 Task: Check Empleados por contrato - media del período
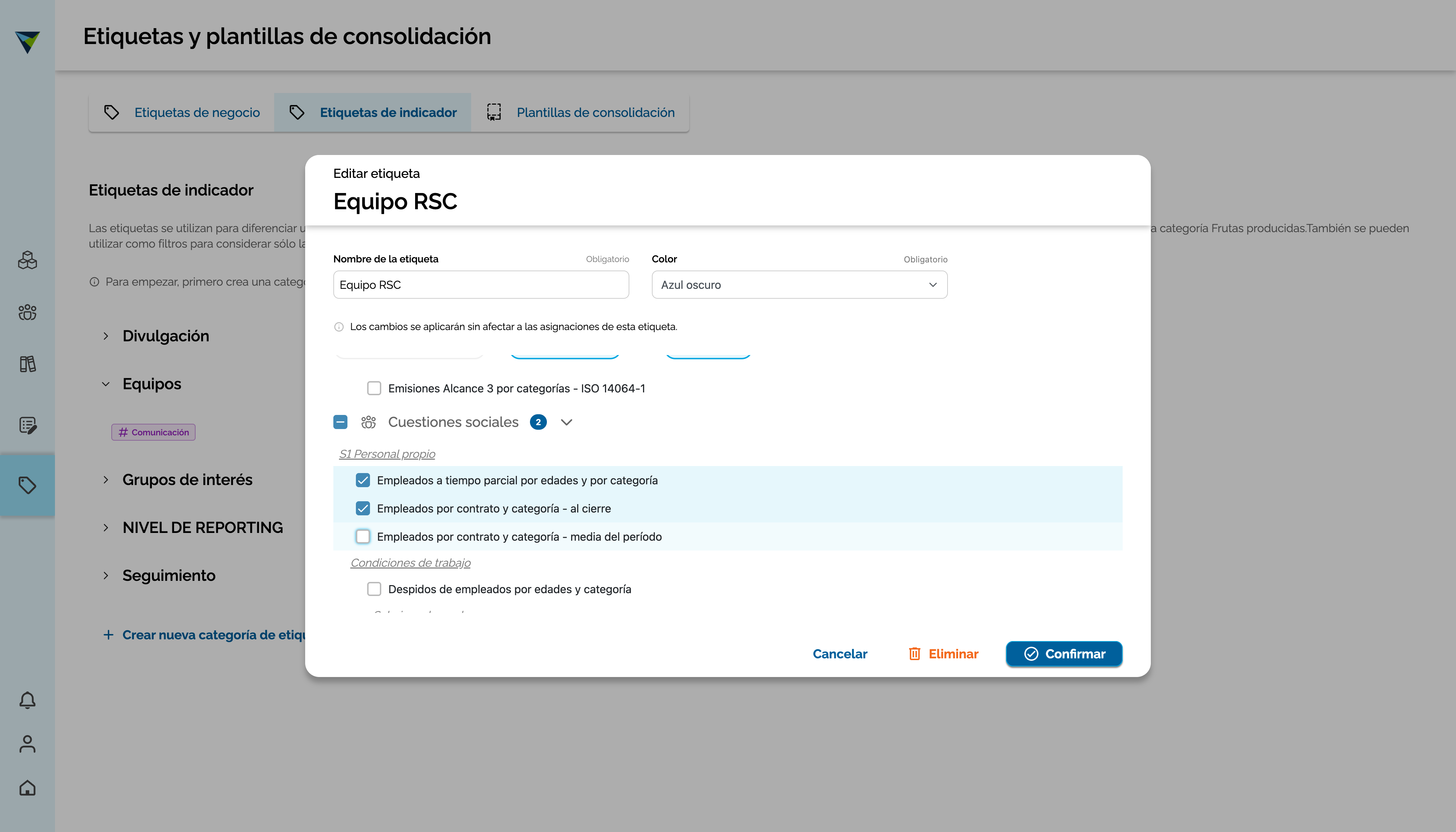pos(363,536)
